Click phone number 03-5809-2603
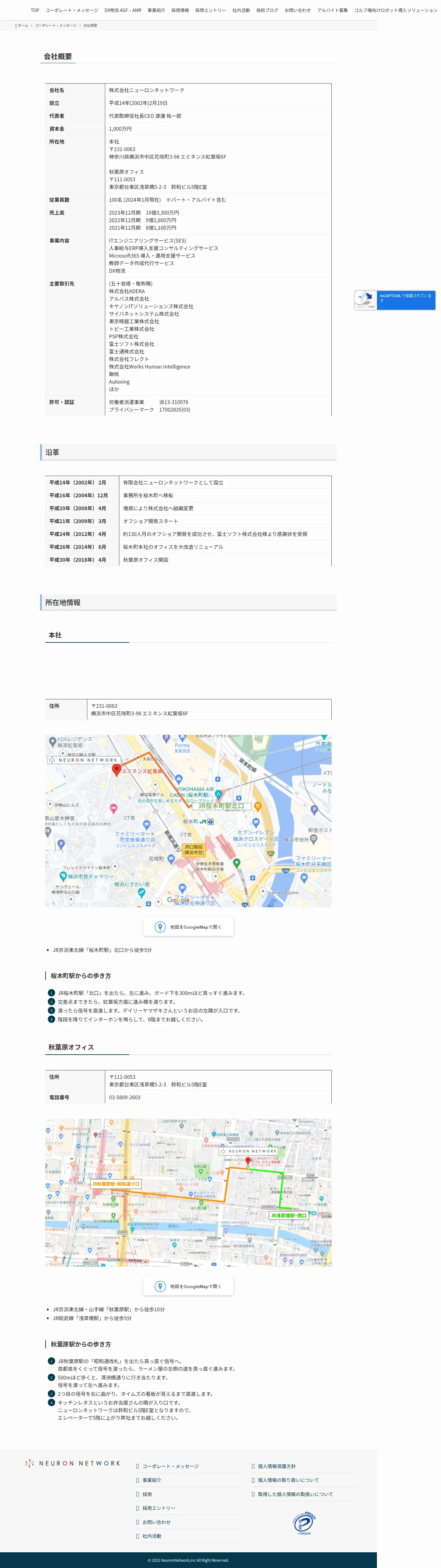The height and width of the screenshot is (1568, 441). 125,1097
